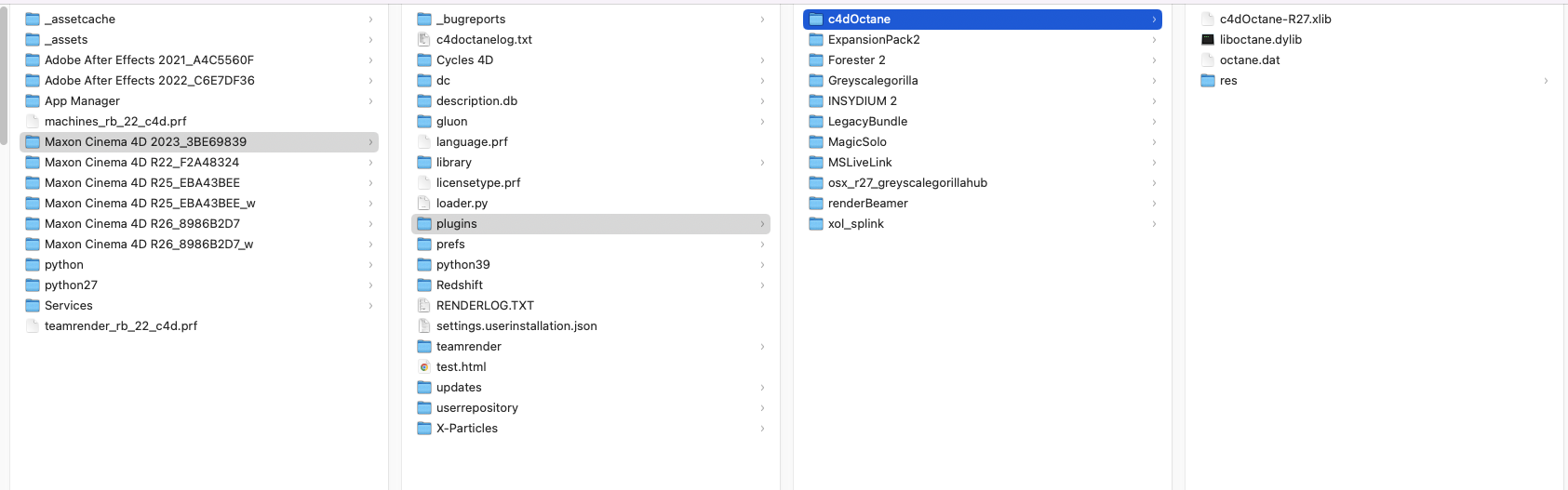Viewport: 1568px width, 490px height.
Task: Click the first column's vertical scrollbar
Action: [x=4, y=76]
